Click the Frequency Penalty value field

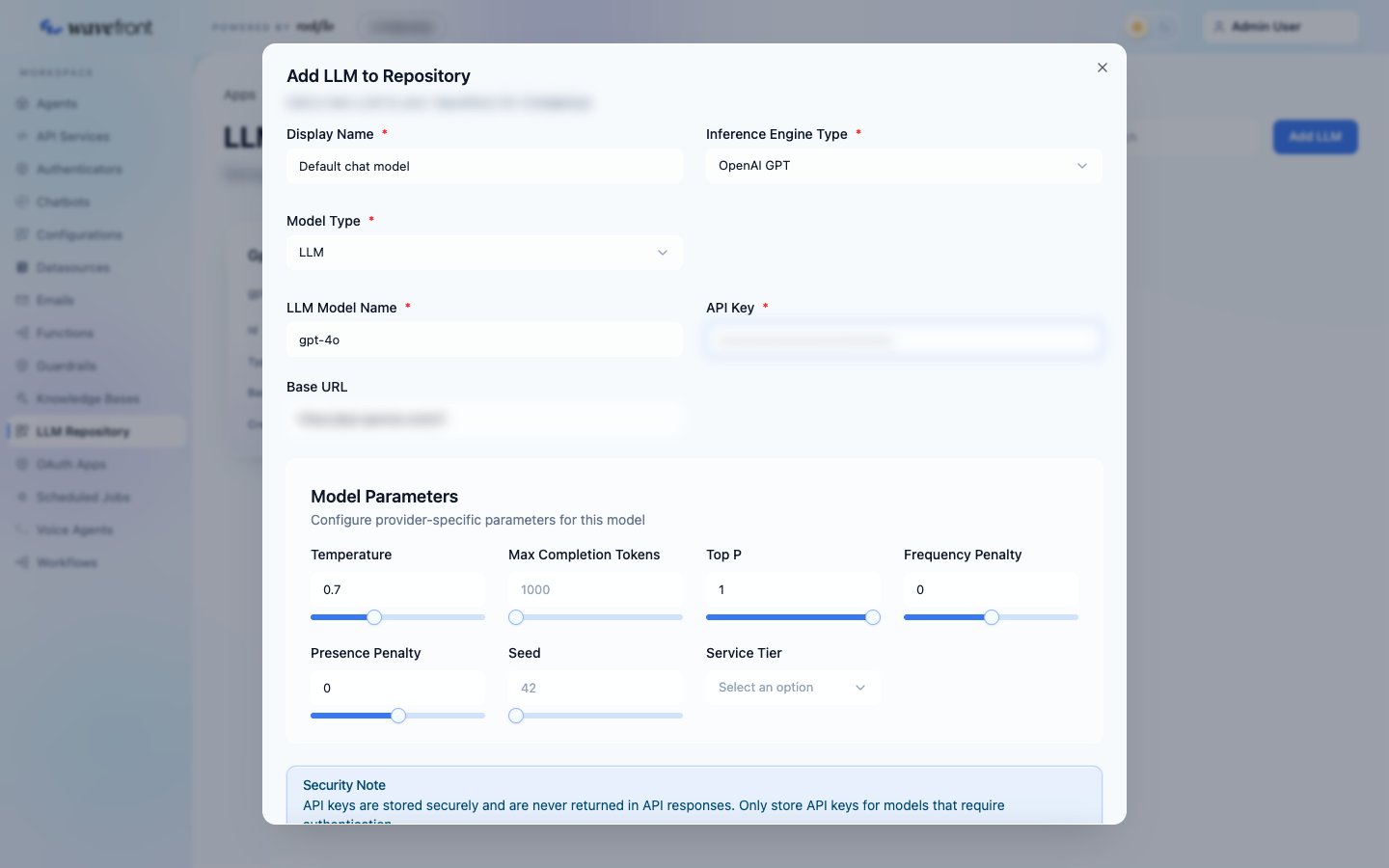991,589
